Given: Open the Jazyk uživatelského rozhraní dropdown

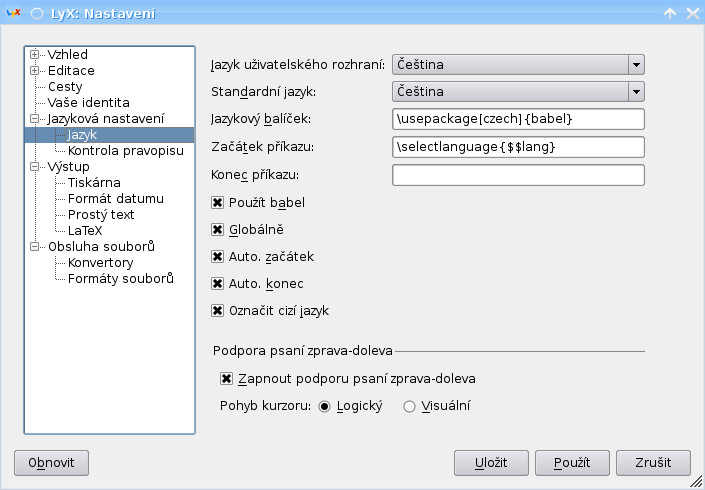Looking at the screenshot, I should click(x=518, y=65).
